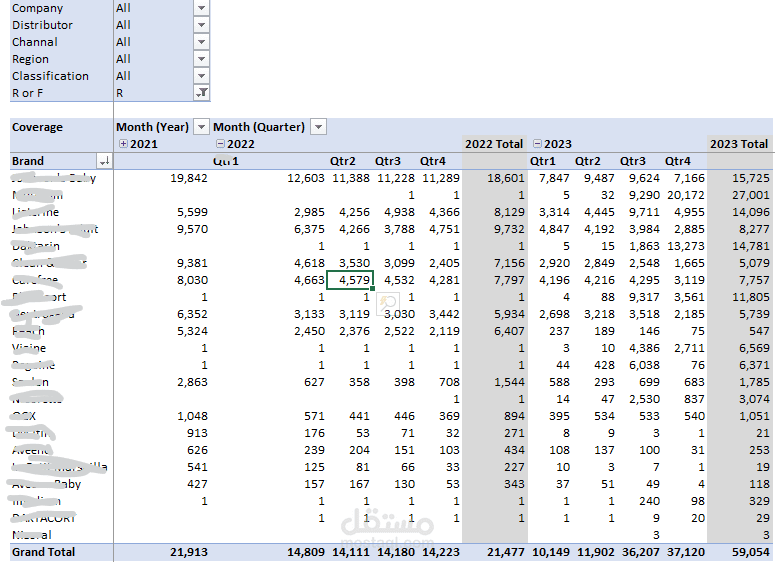Select cell with value 14,096
This screenshot has height=562, width=775.
751,212
